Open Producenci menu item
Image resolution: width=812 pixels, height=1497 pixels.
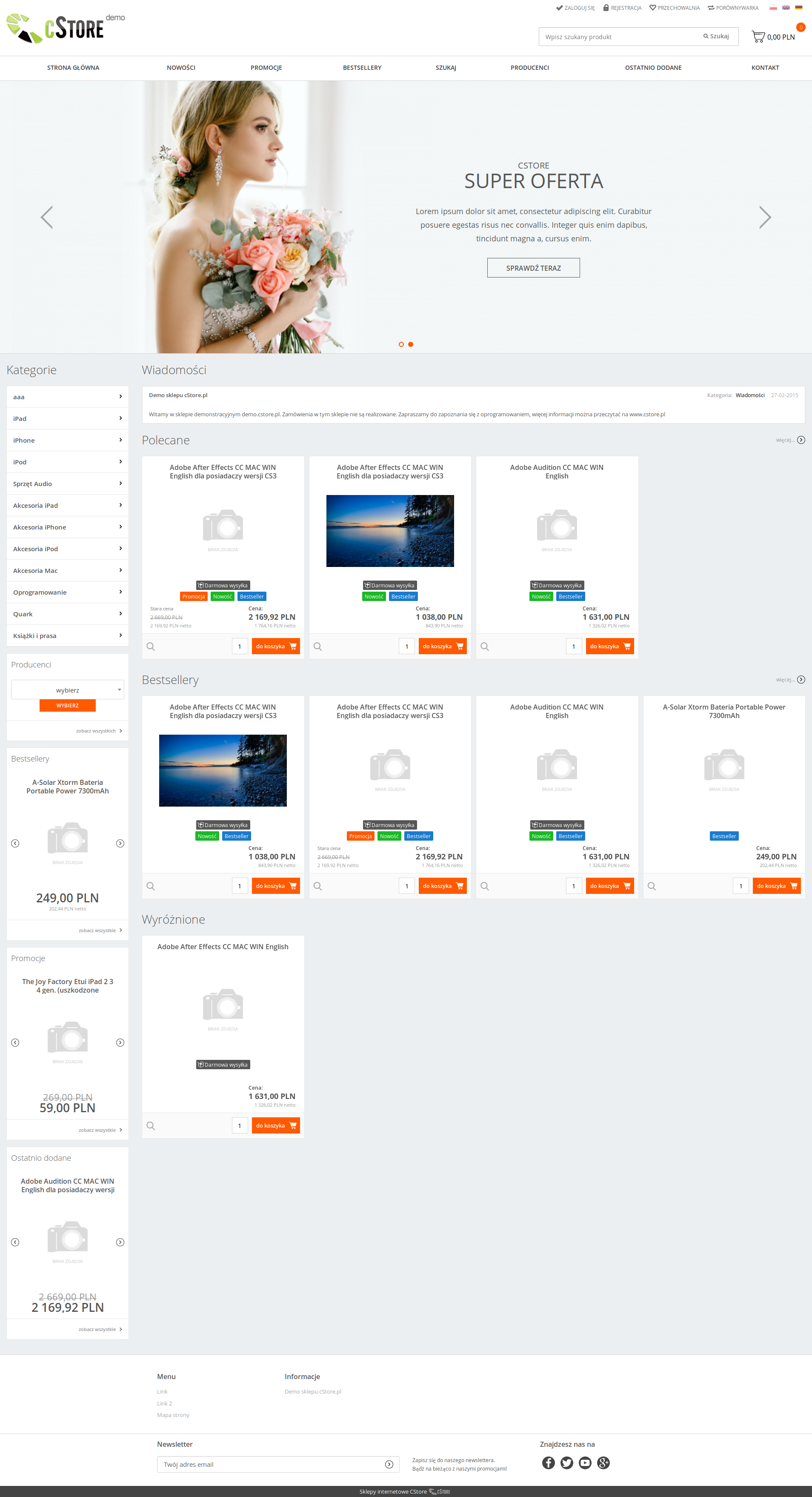[x=530, y=68]
